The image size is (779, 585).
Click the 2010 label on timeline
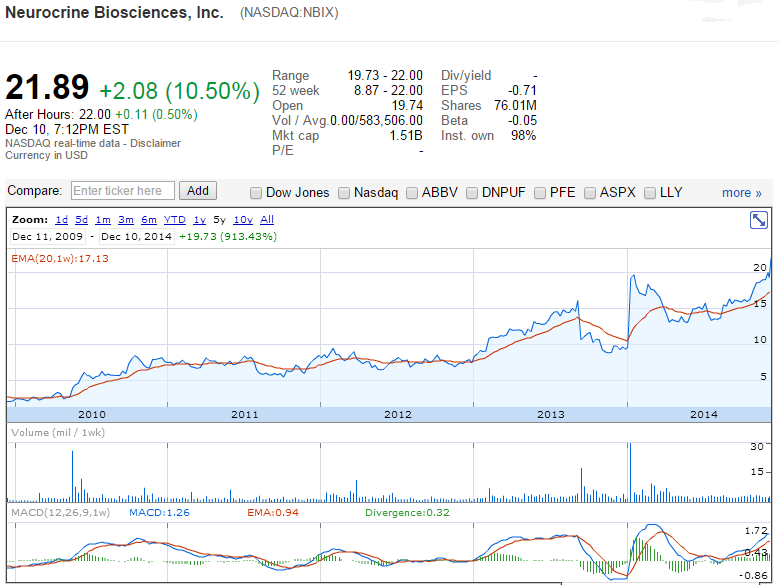point(92,414)
